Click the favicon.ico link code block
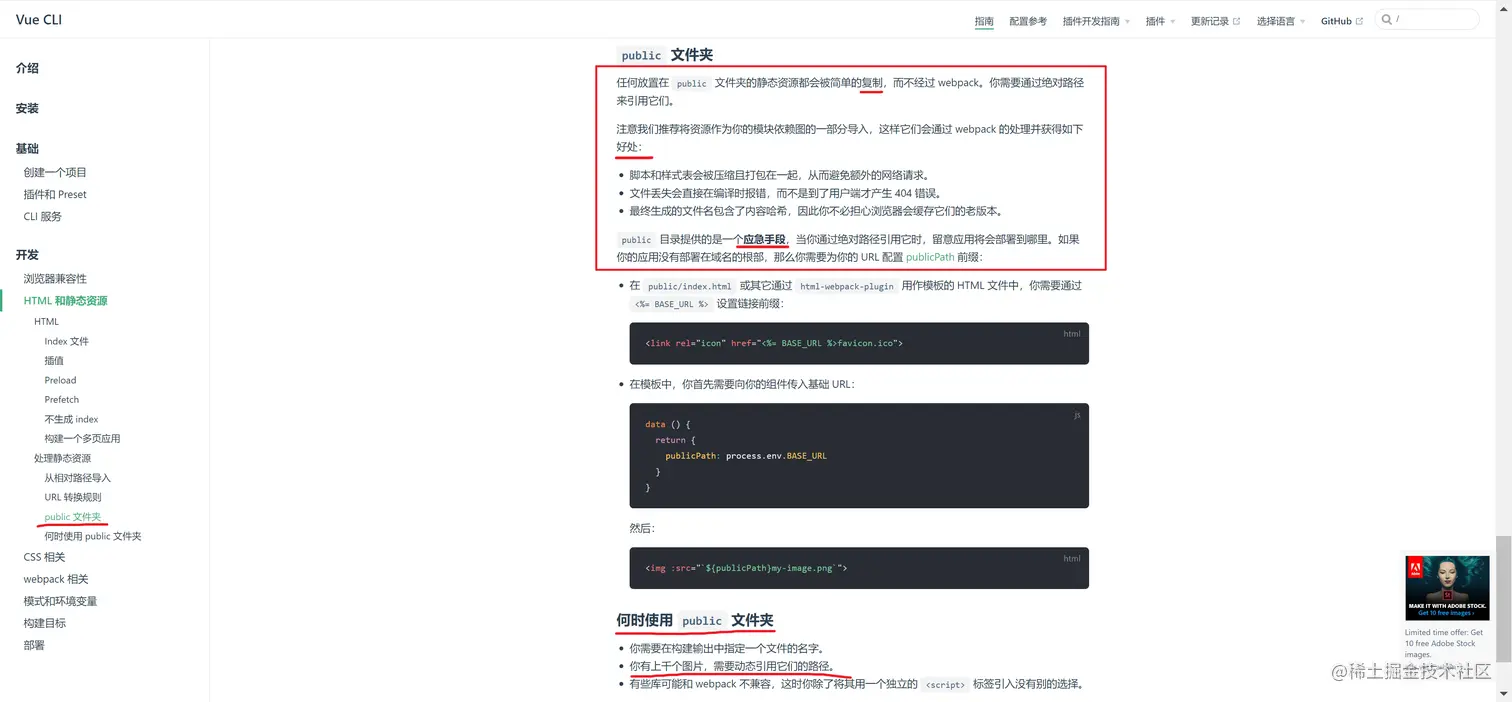This screenshot has height=702, width=1512. coord(859,343)
